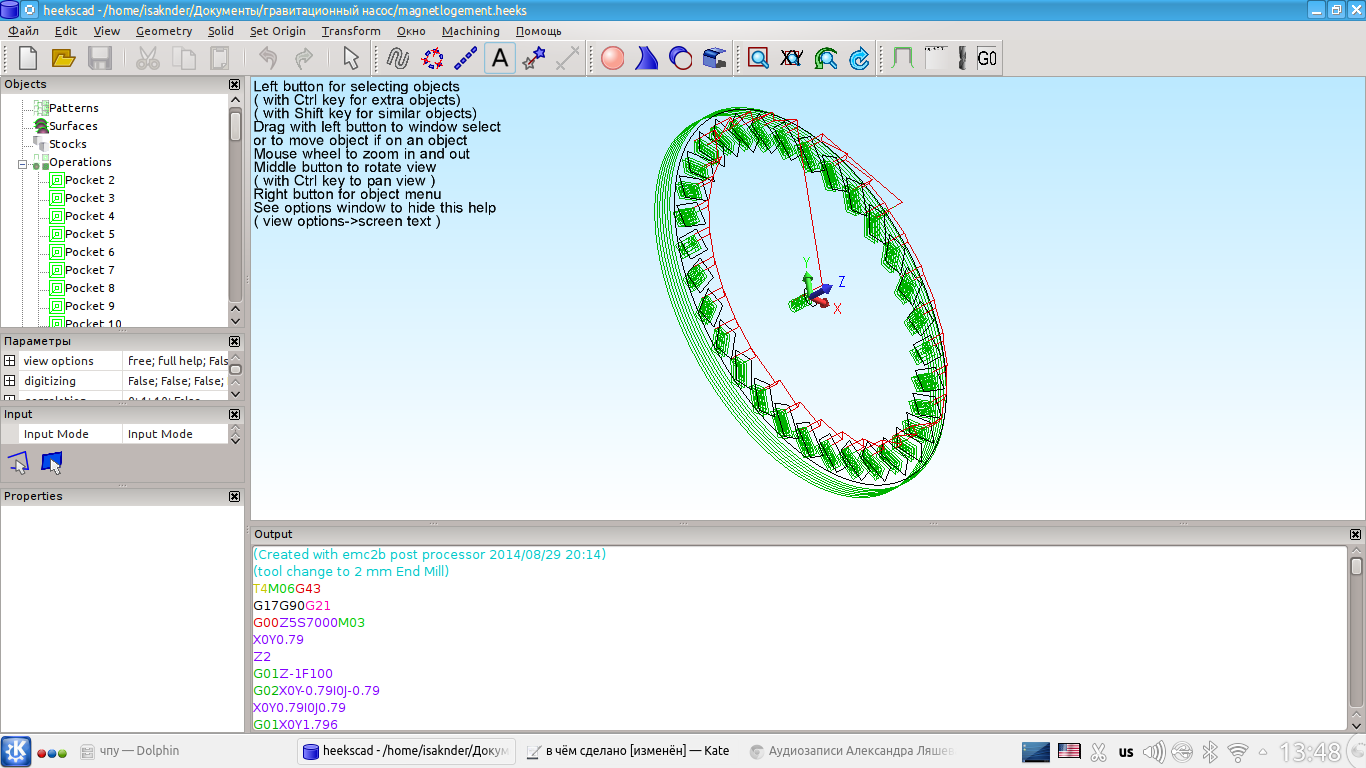
Task: Close the Параметры panel
Action: coord(235,342)
